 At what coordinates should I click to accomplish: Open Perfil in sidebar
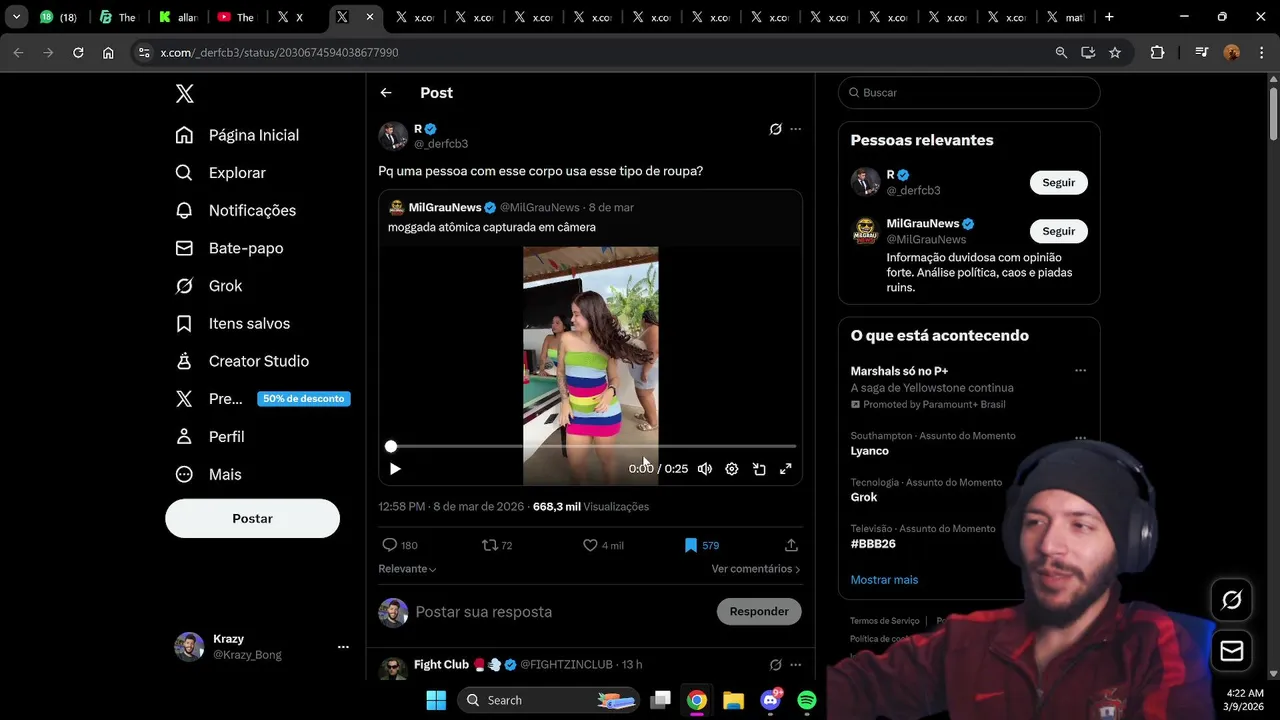pyautogui.click(x=209, y=437)
